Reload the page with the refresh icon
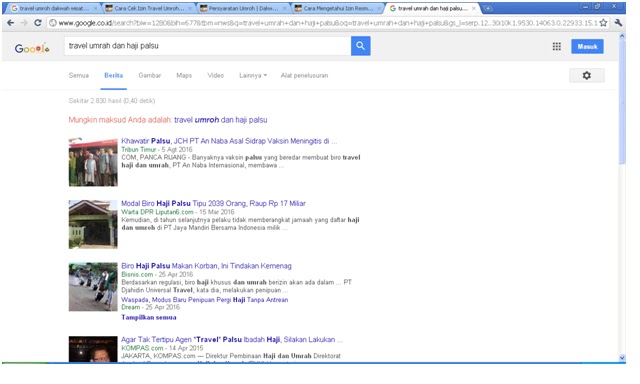This screenshot has width=640, height=384. tap(38, 23)
